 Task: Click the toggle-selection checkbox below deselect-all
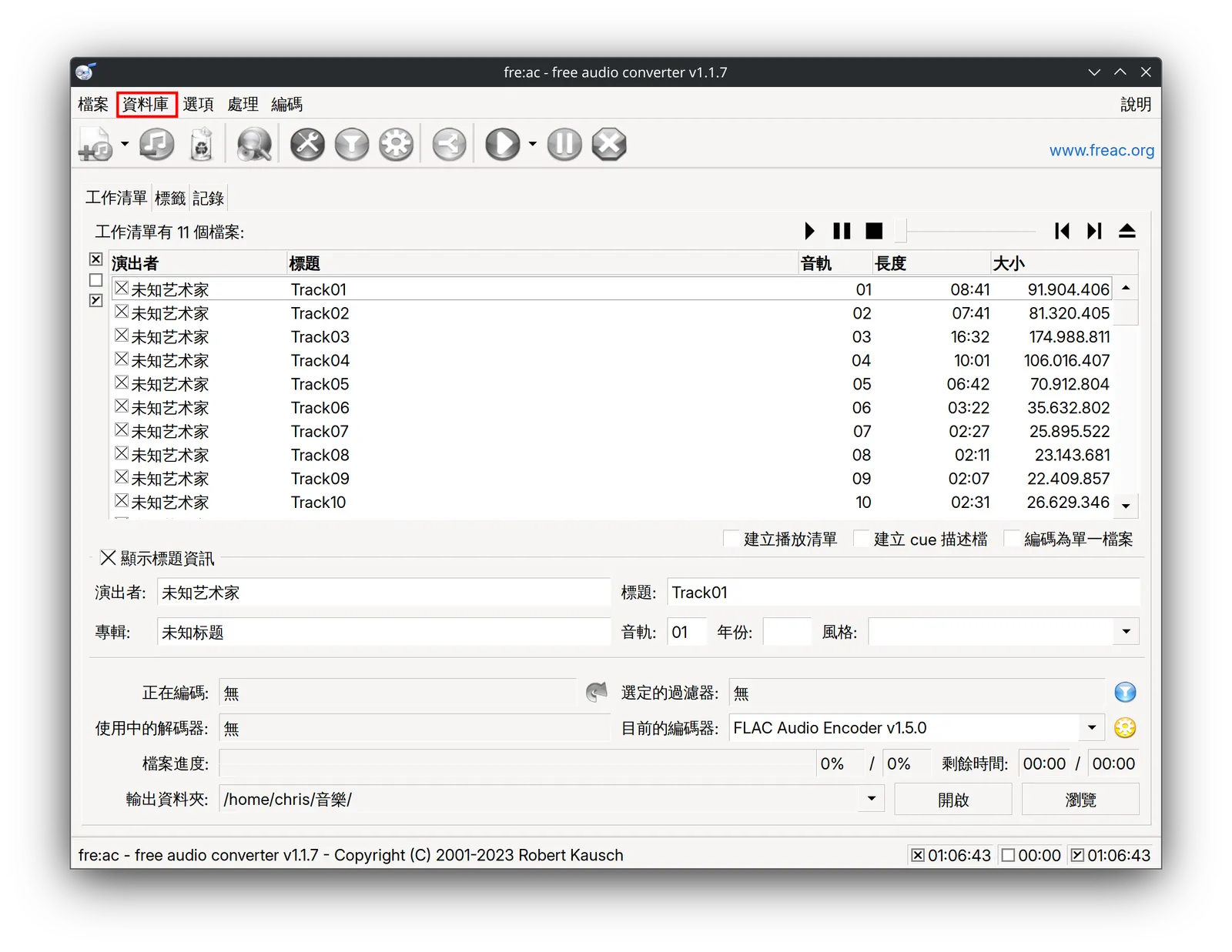pos(95,300)
